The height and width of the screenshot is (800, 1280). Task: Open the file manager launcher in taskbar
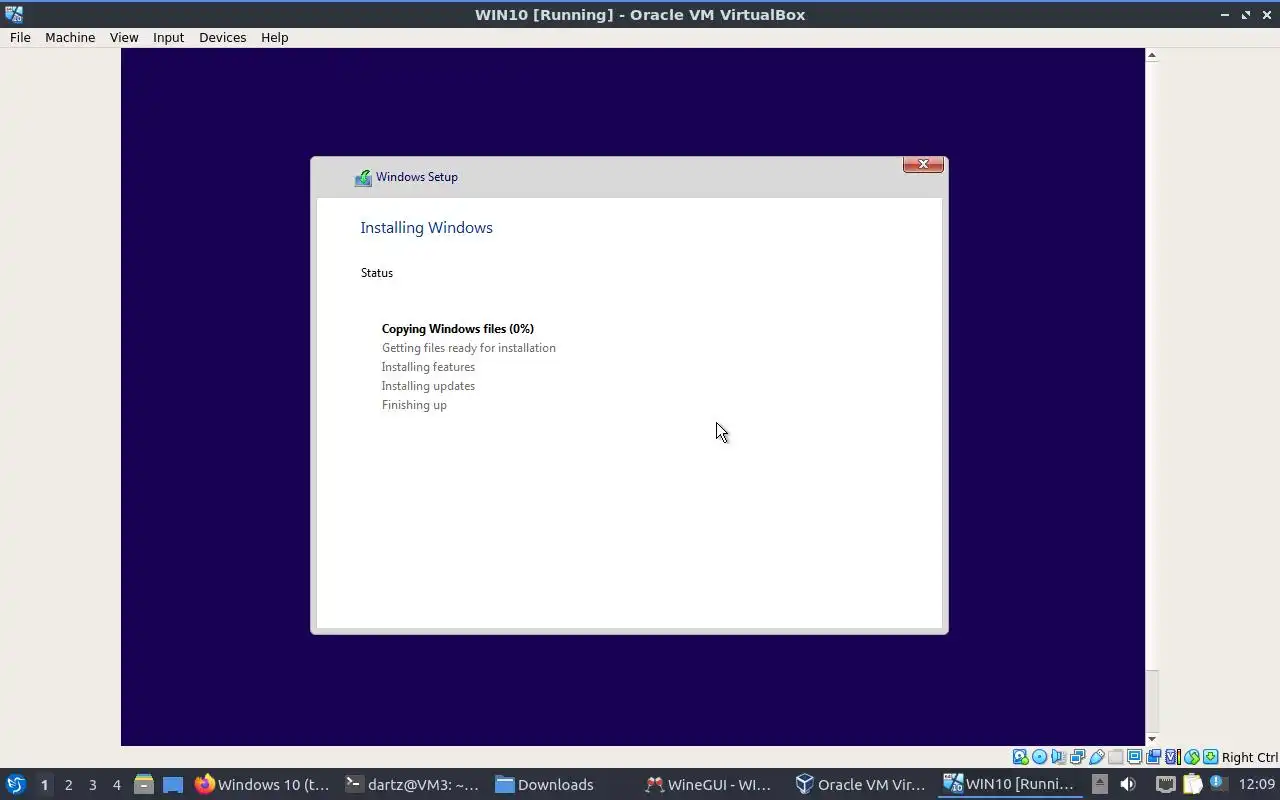(143, 784)
